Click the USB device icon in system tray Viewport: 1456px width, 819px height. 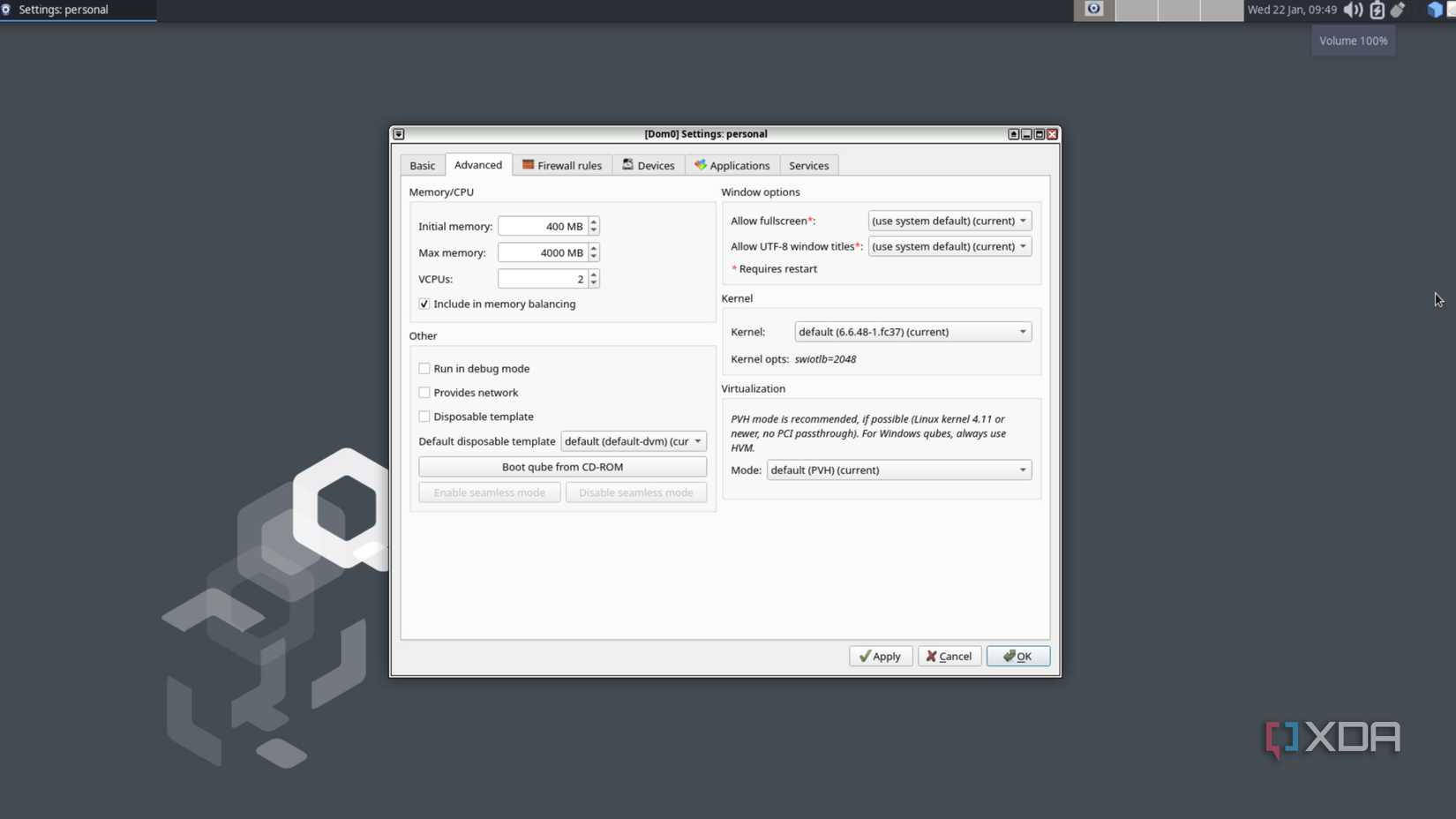click(x=1398, y=10)
